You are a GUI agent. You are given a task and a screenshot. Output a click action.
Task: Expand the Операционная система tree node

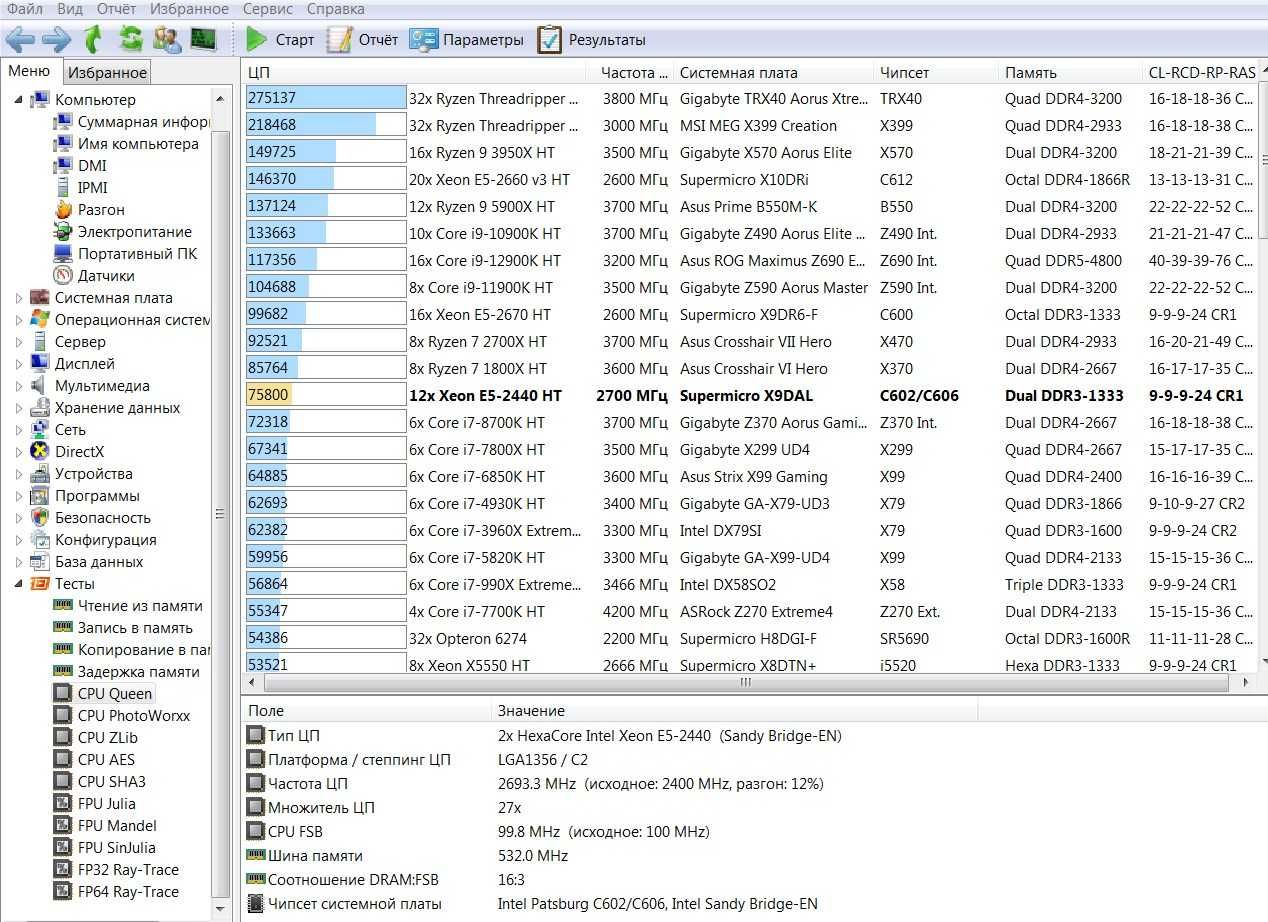click(x=19, y=320)
